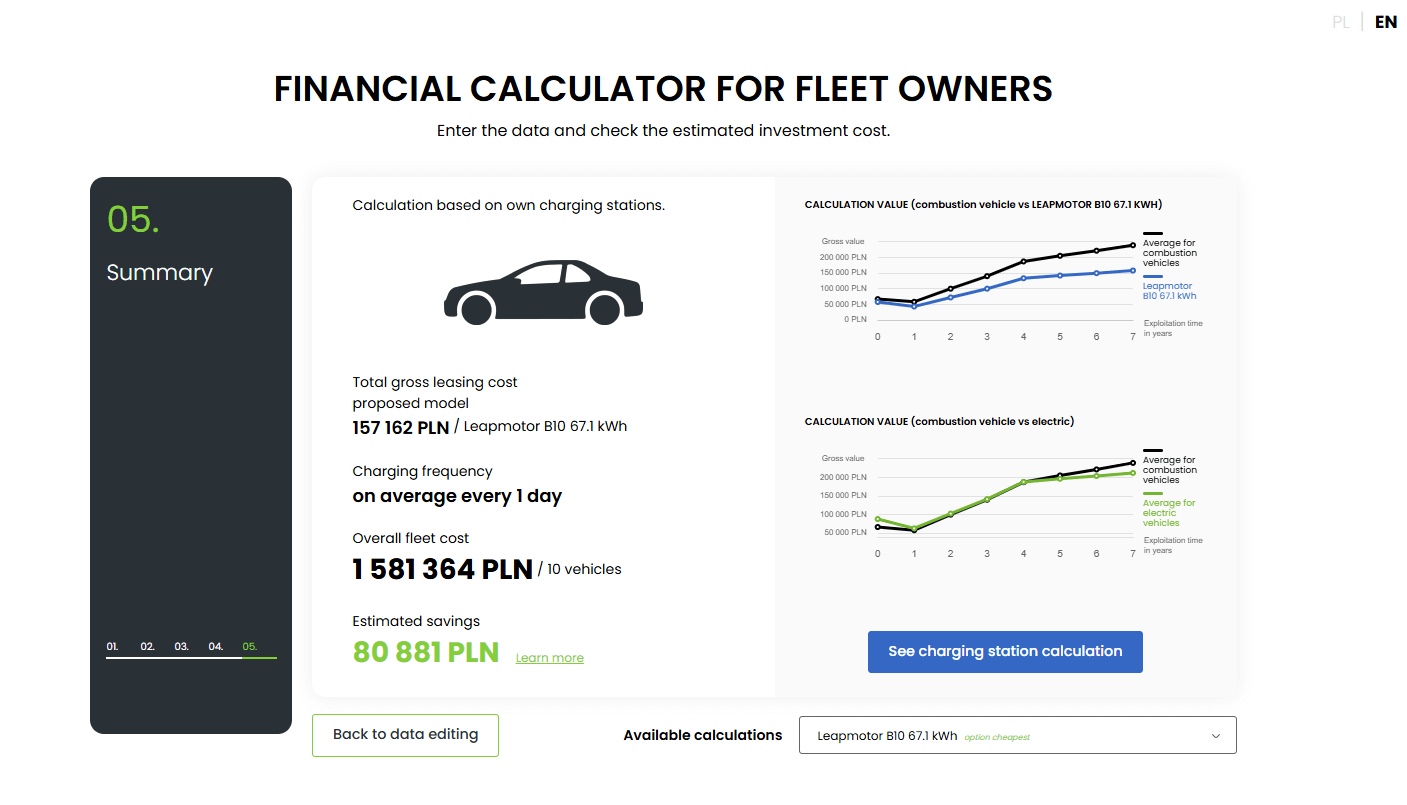Click black combustion legend marker in lower chart

click(1152, 451)
